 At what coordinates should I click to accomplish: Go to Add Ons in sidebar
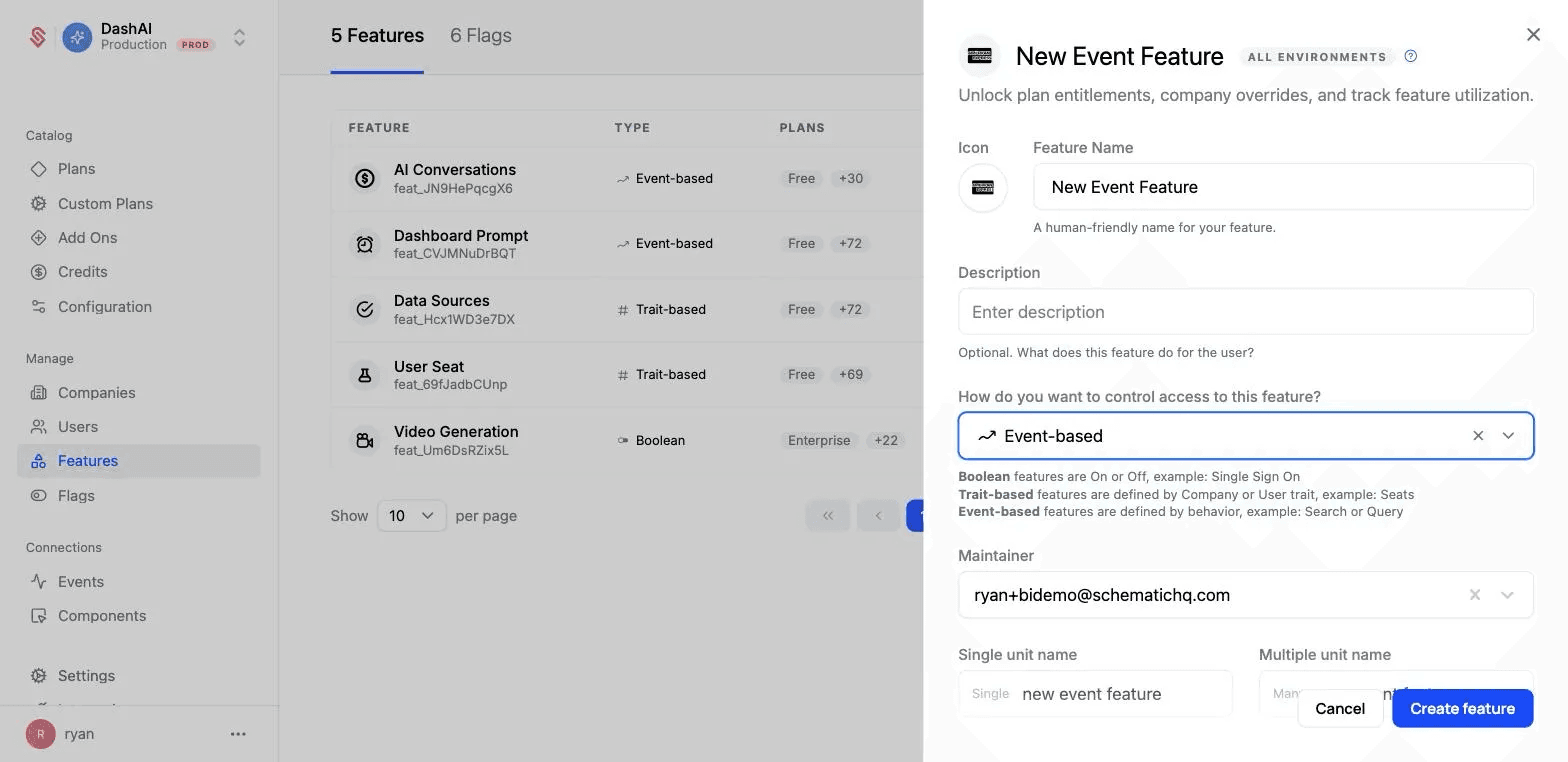pos(139,238)
